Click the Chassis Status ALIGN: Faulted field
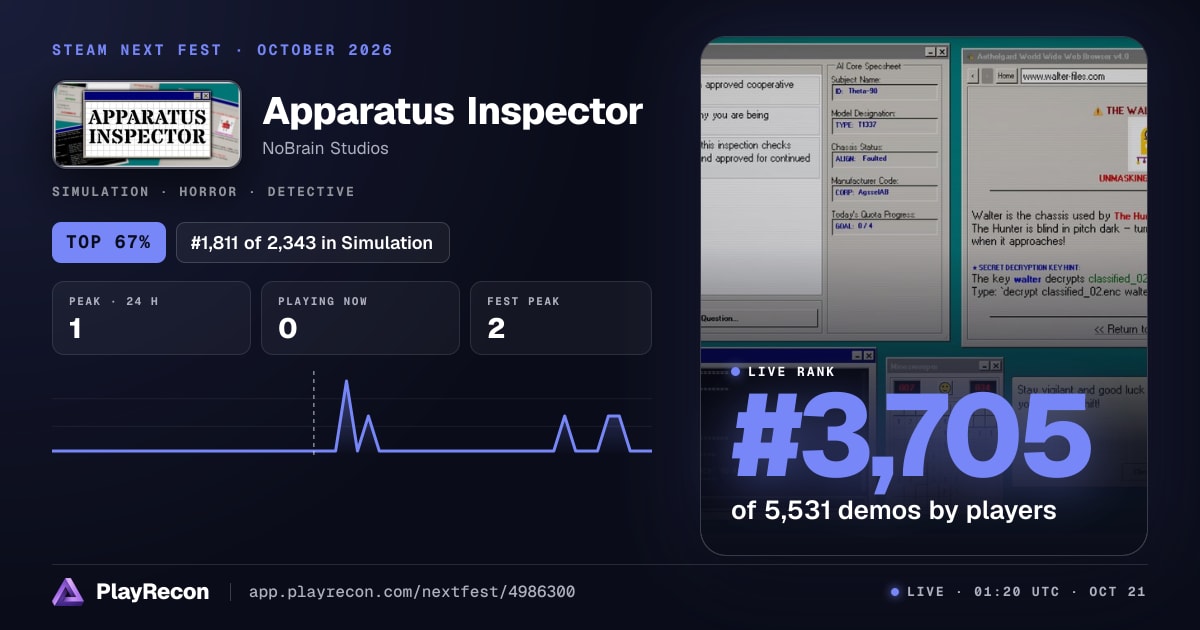The image size is (1200, 630). coord(885,159)
